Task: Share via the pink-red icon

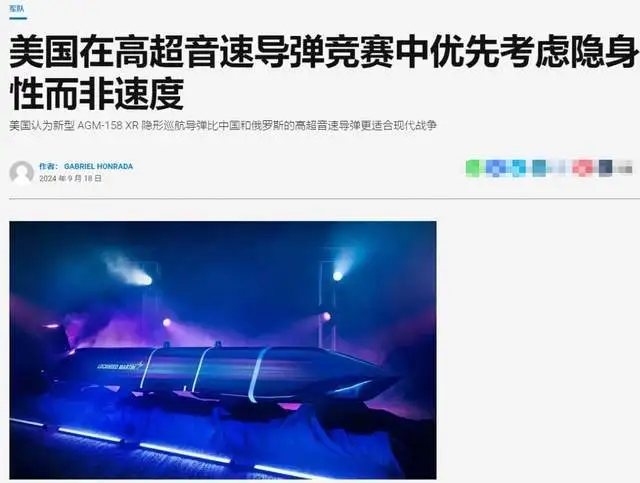Action: (x=582, y=168)
